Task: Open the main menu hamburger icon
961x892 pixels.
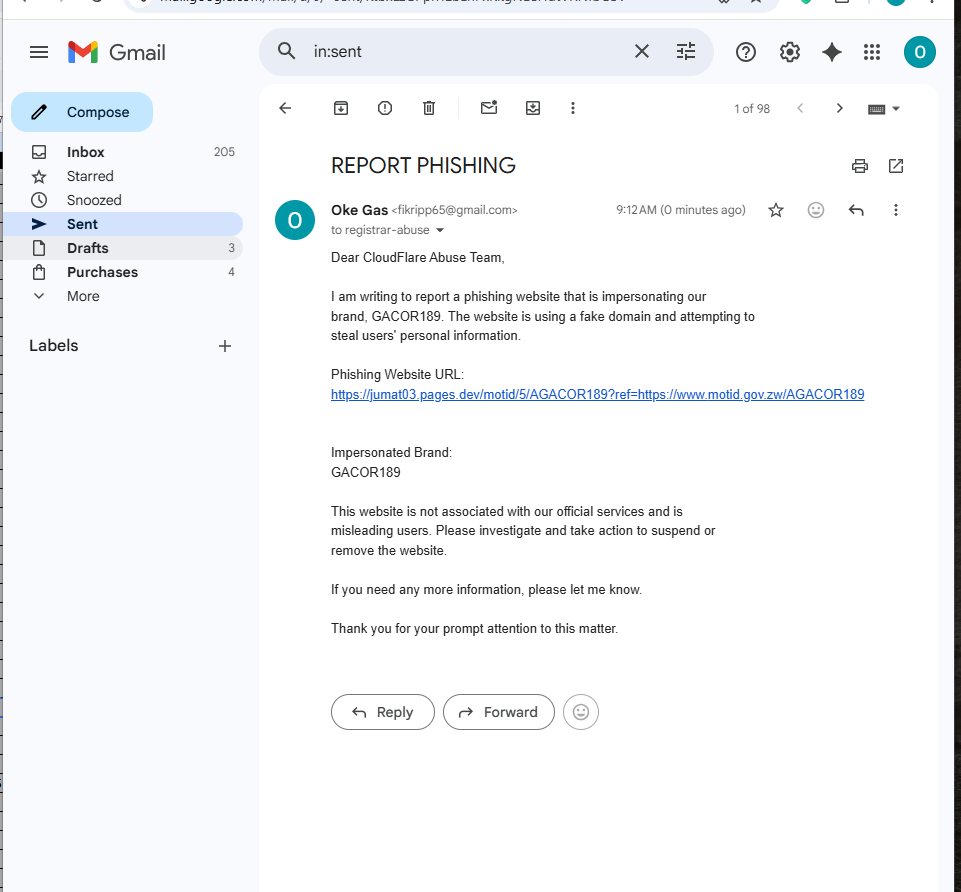Action: coord(39,52)
